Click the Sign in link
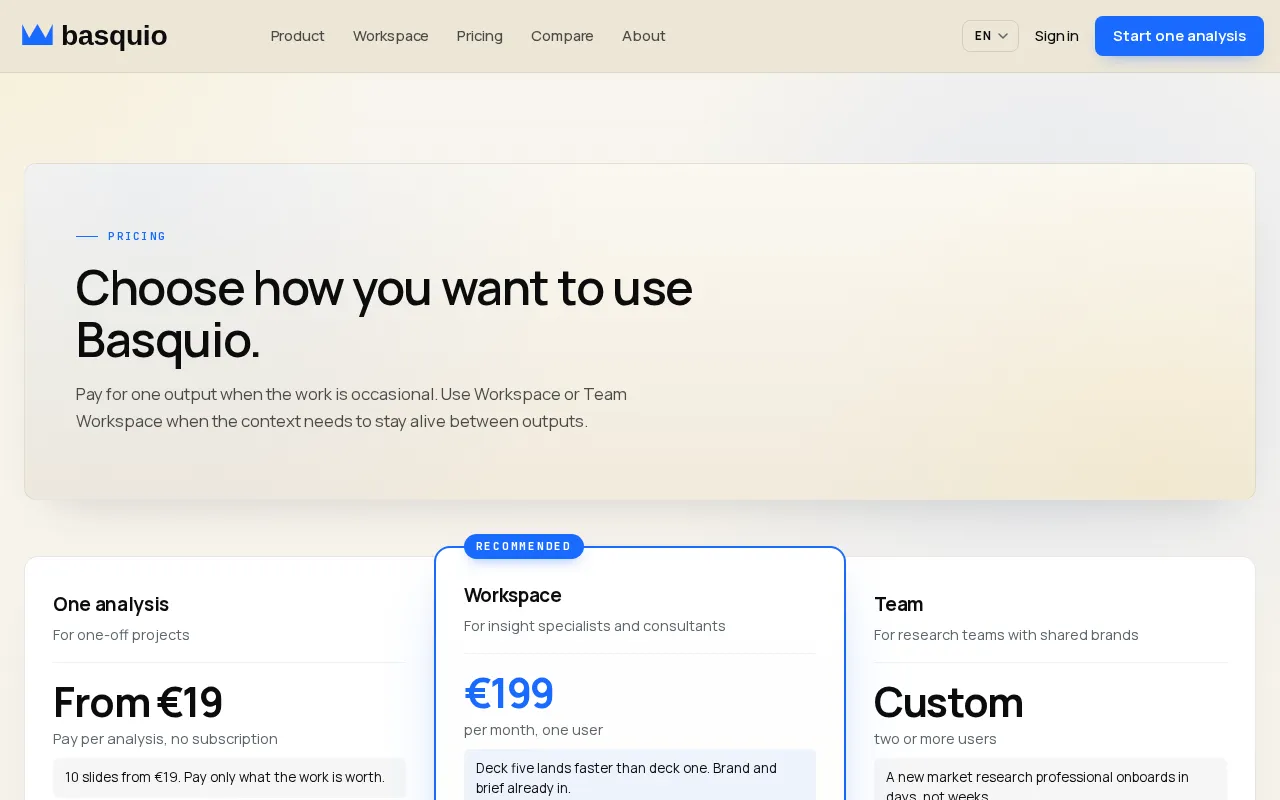Image resolution: width=1280 pixels, height=800 pixels. coord(1056,36)
